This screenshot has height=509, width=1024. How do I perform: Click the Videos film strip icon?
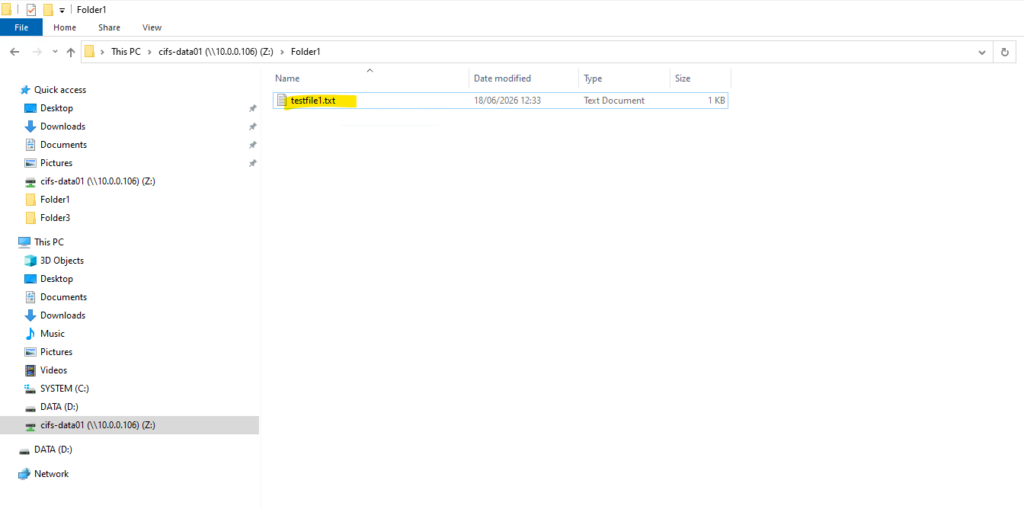click(x=30, y=370)
